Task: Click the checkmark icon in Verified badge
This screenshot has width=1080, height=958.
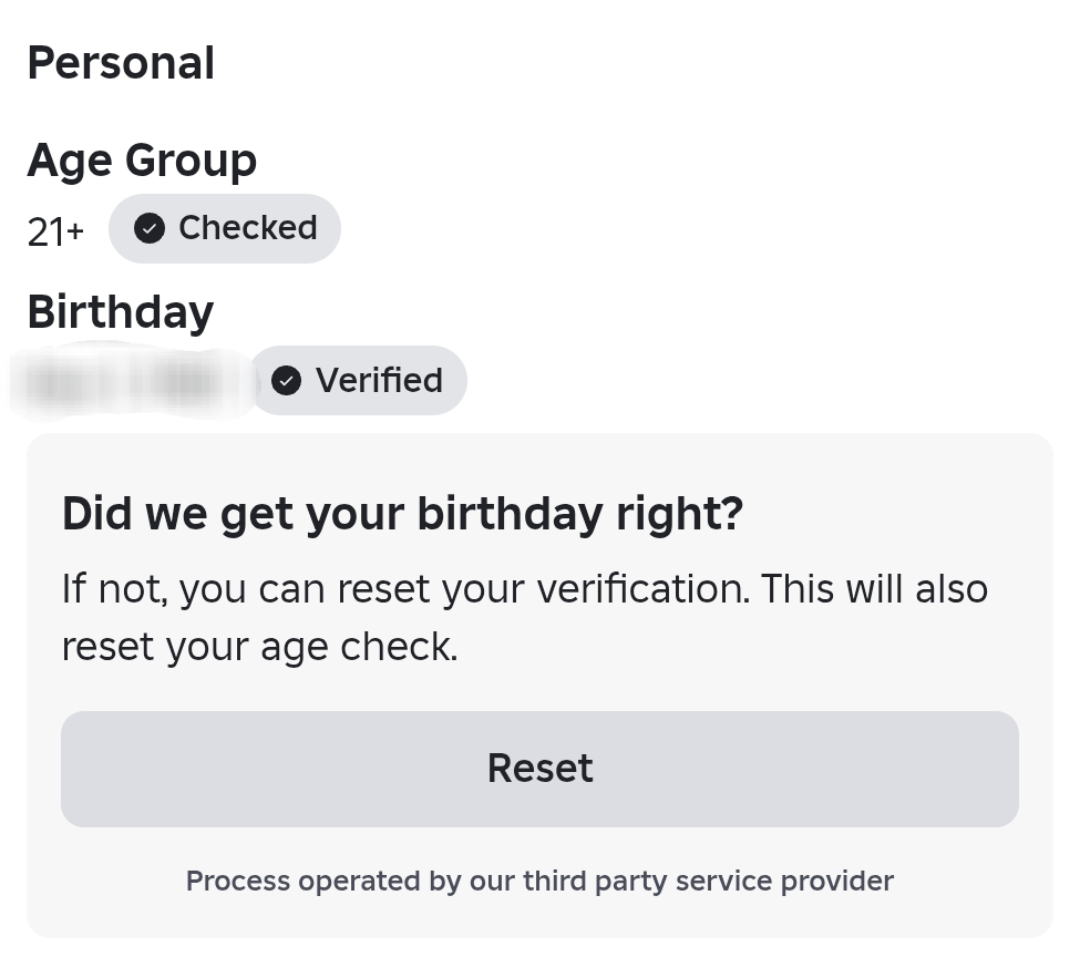Action: 287,381
